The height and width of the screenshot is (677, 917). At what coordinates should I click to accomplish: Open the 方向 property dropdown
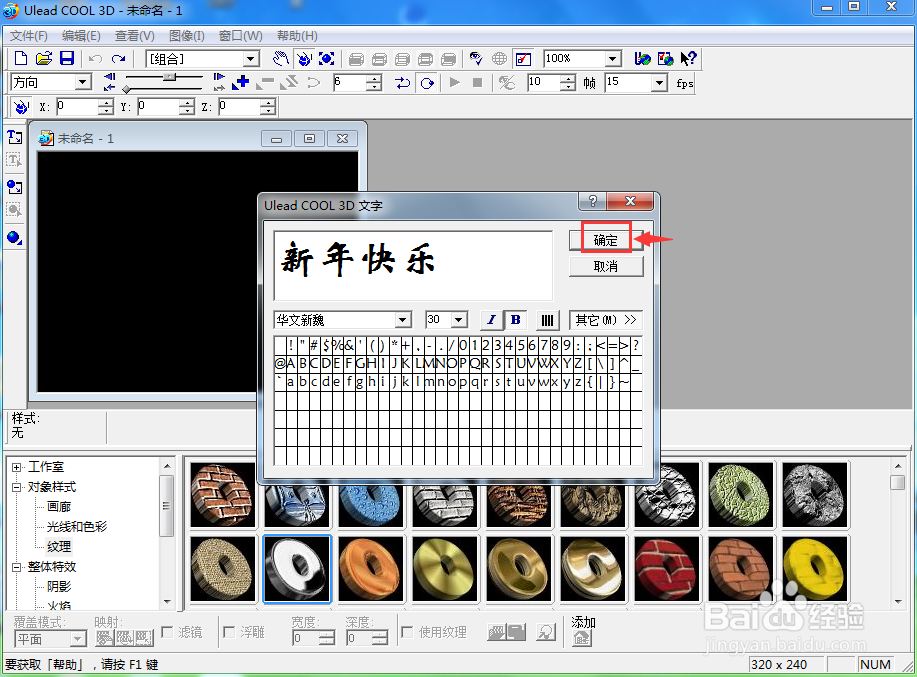pos(83,82)
